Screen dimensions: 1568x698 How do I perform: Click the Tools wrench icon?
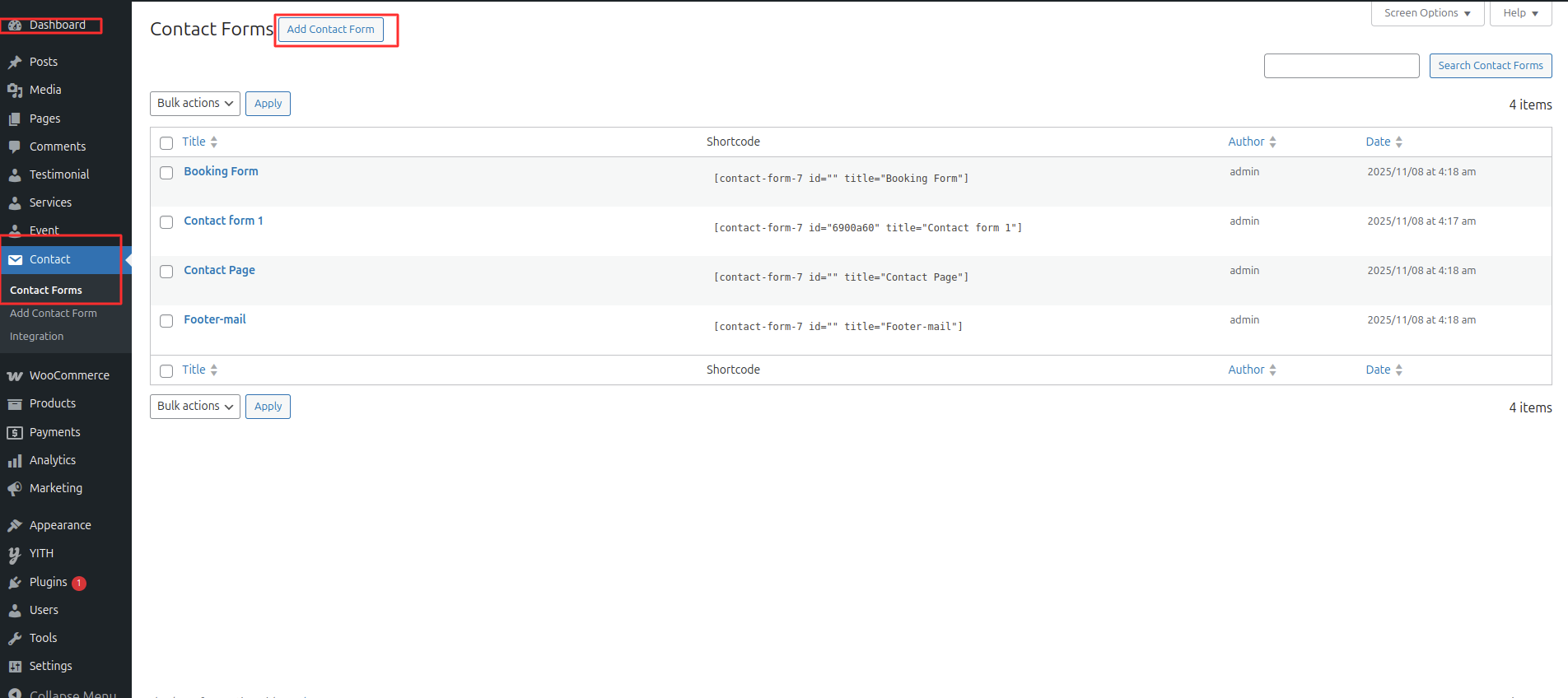(x=15, y=638)
